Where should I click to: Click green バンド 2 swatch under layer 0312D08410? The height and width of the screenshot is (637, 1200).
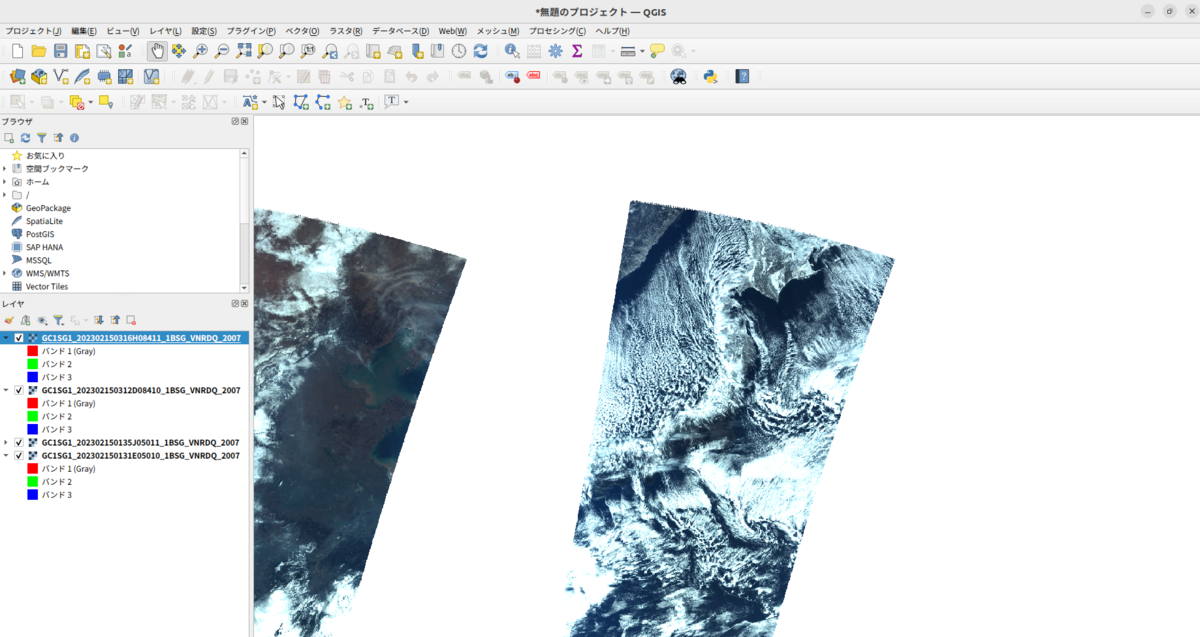coord(33,416)
